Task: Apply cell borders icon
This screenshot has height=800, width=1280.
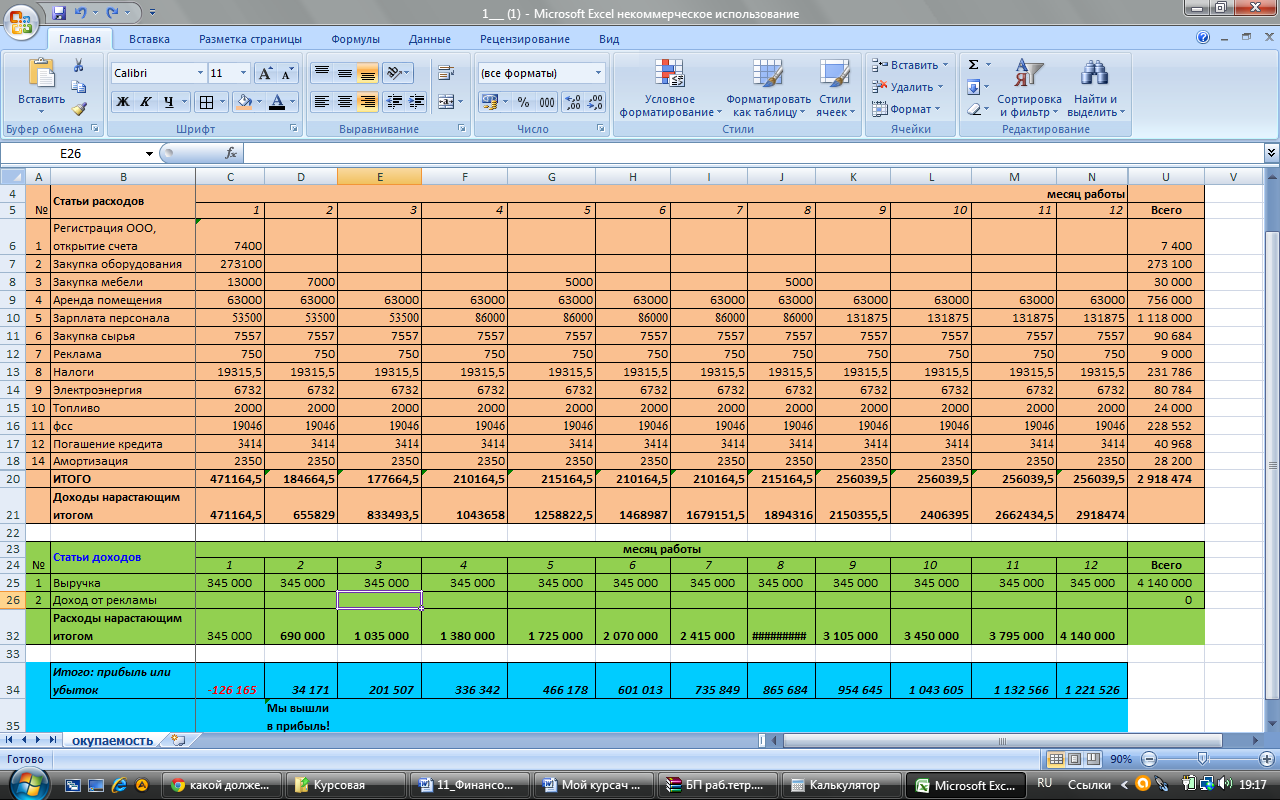Action: click(205, 102)
